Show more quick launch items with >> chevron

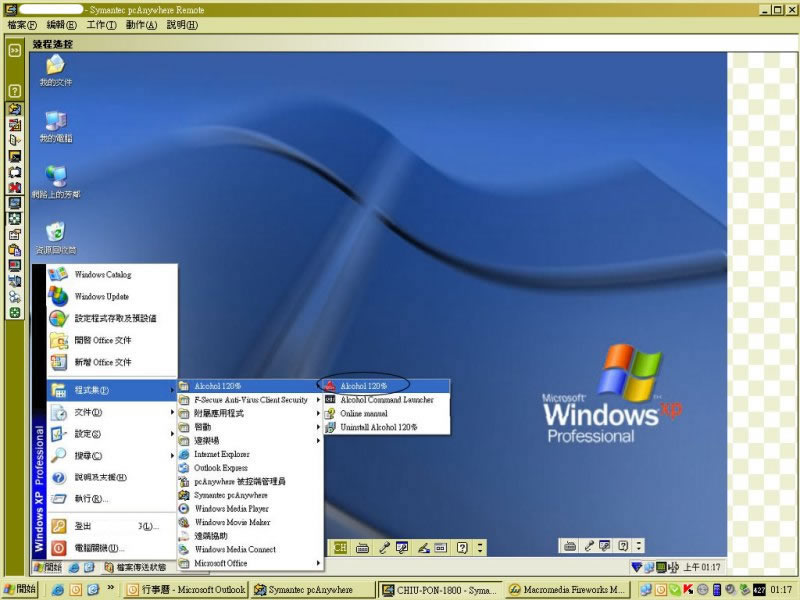click(x=110, y=588)
